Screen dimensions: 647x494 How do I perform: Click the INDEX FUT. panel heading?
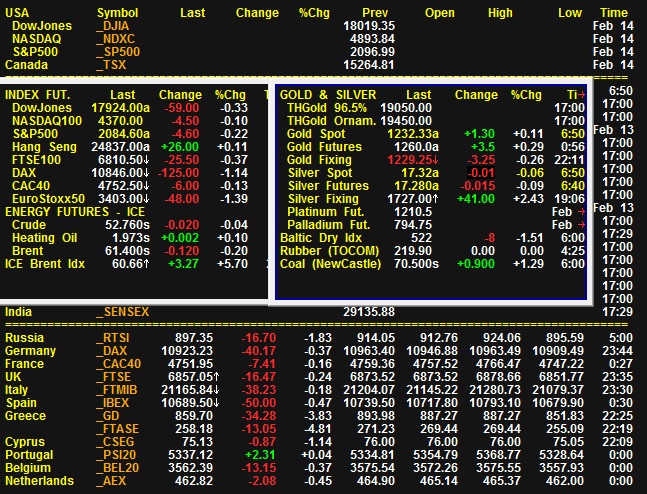pos(38,95)
